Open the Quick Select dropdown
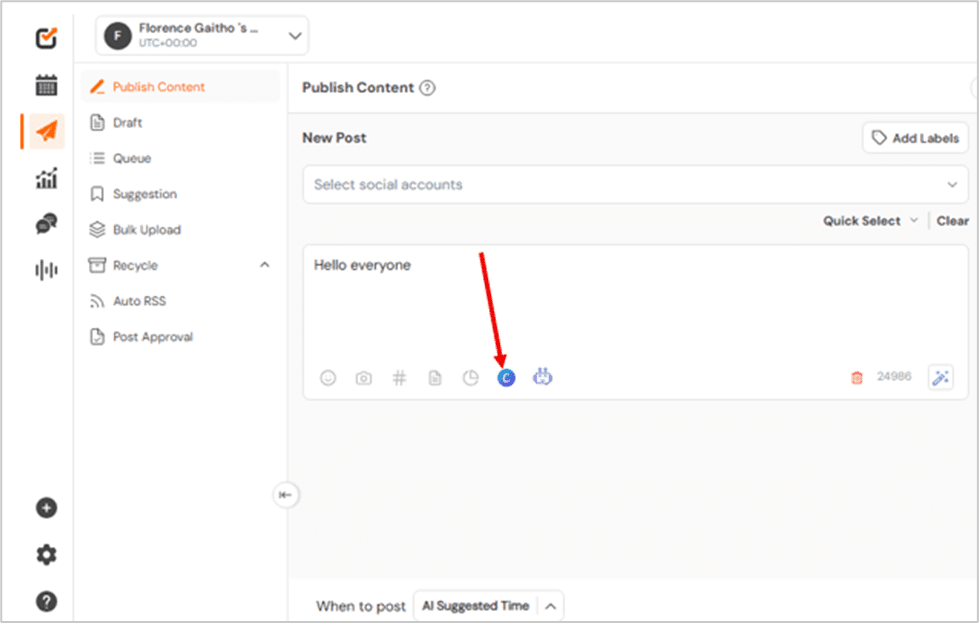Viewport: 979px width, 623px height. click(x=865, y=220)
